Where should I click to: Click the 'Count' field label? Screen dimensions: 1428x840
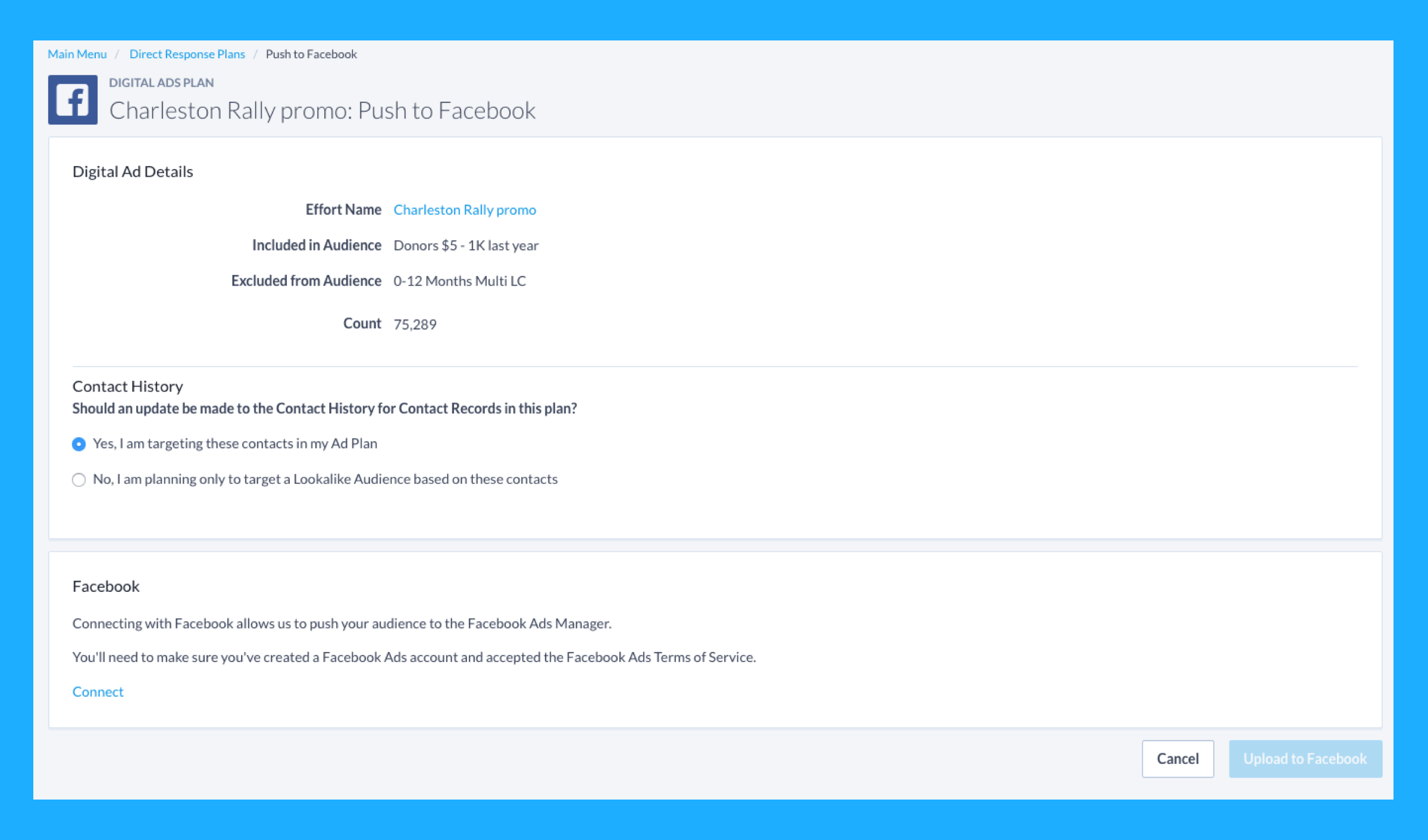362,324
